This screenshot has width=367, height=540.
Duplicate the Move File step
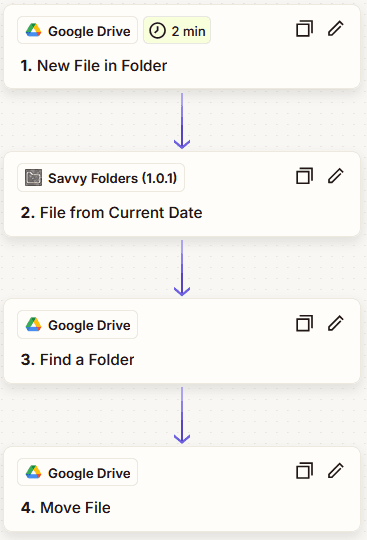[304, 470]
